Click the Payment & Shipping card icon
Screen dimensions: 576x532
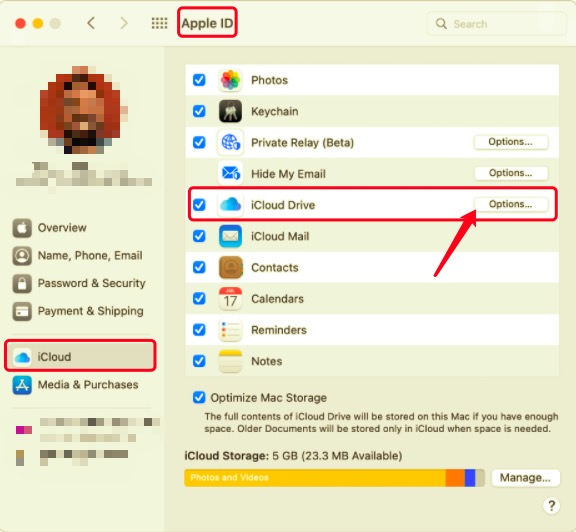[22, 311]
